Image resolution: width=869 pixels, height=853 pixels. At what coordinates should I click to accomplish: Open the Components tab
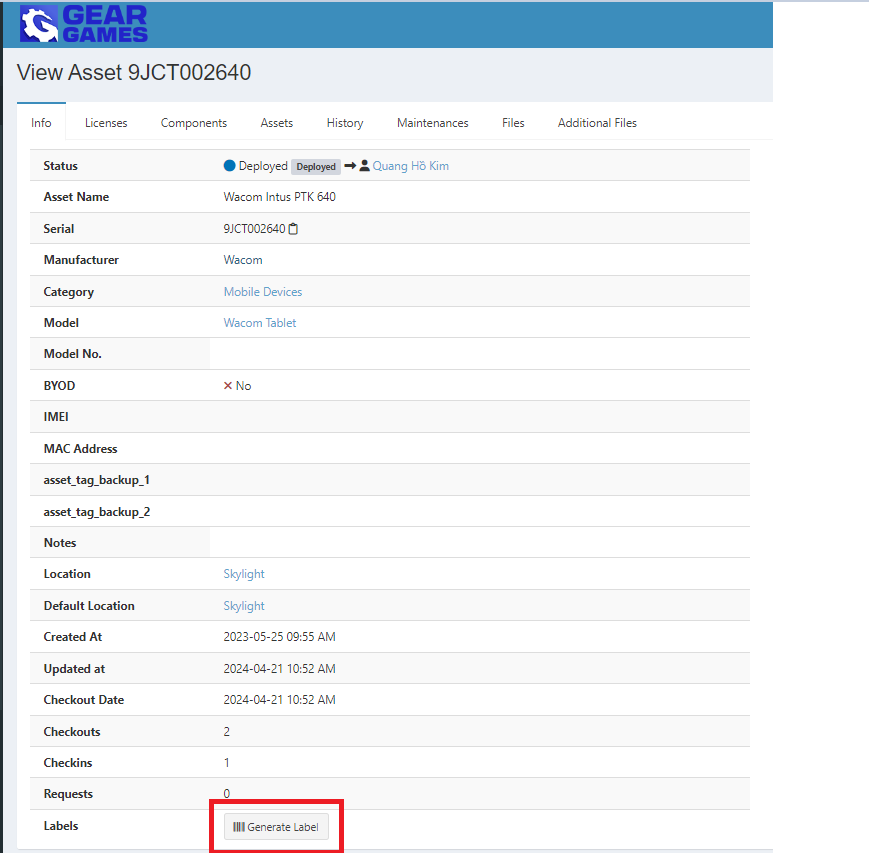click(x=194, y=123)
